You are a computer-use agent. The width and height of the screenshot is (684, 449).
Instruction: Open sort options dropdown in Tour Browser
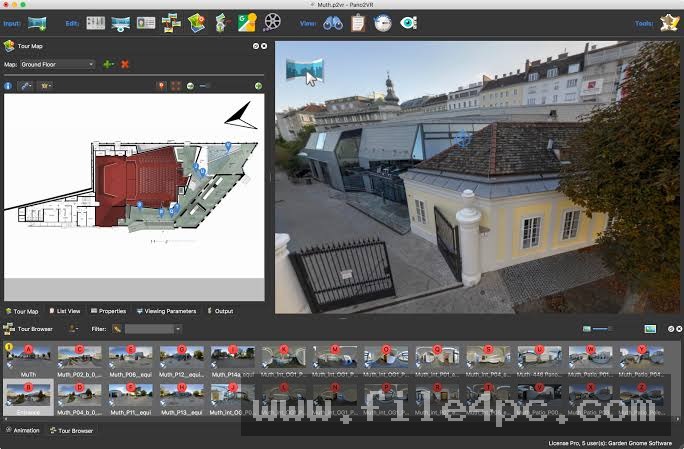tap(73, 329)
